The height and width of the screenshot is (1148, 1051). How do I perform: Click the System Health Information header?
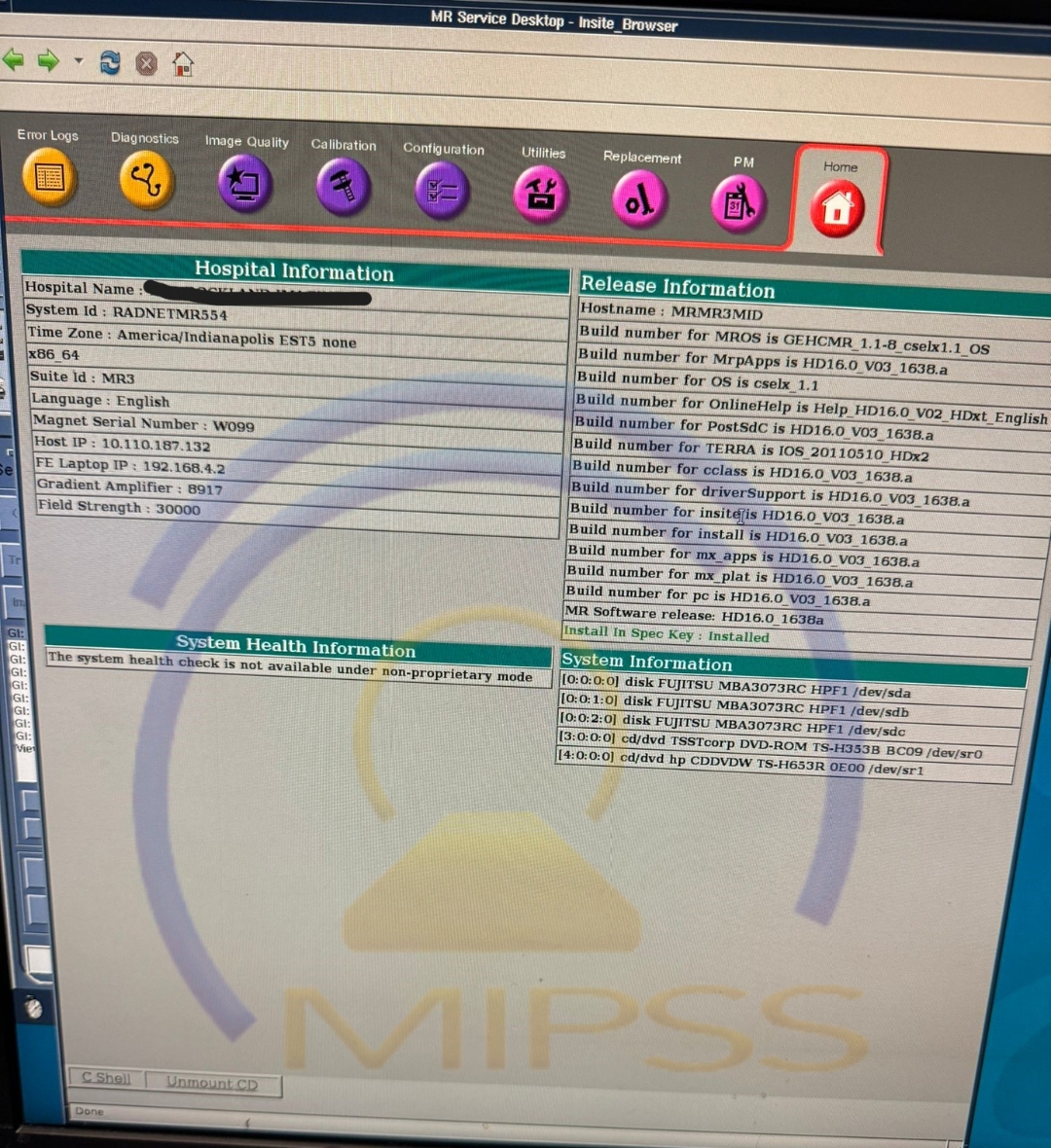click(x=296, y=645)
